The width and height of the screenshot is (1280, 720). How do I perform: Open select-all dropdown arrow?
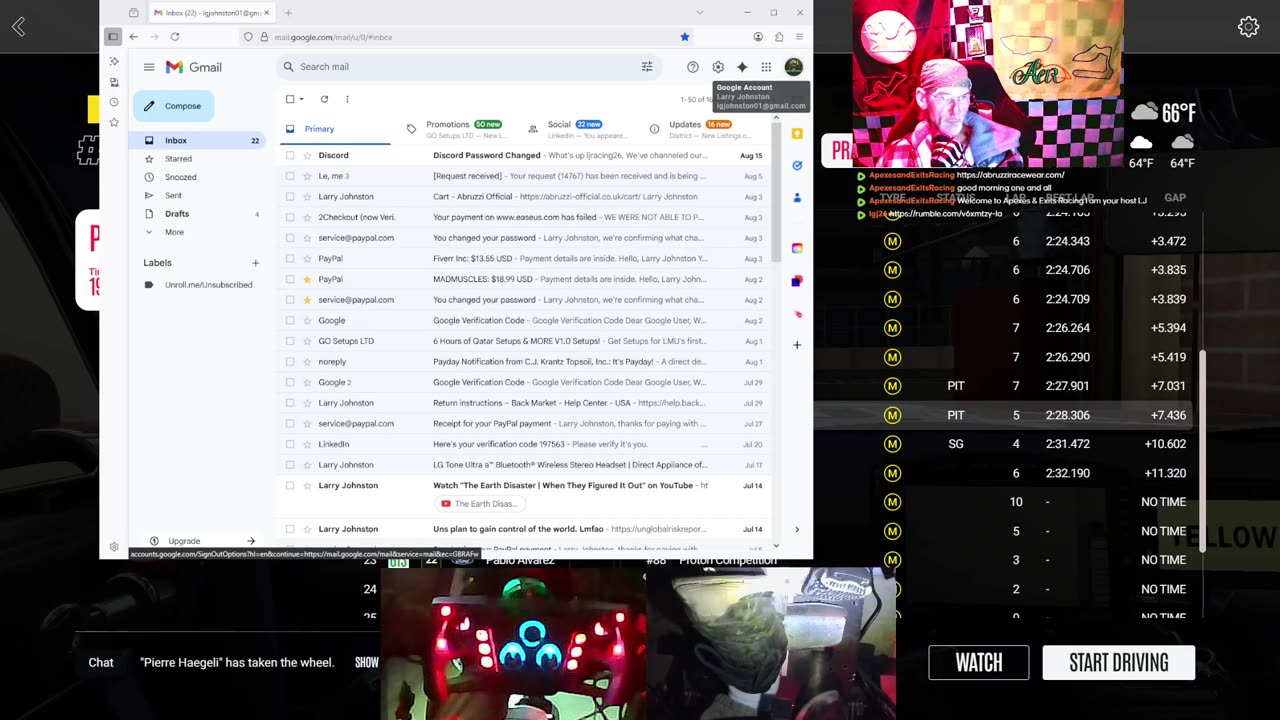pyautogui.click(x=302, y=99)
